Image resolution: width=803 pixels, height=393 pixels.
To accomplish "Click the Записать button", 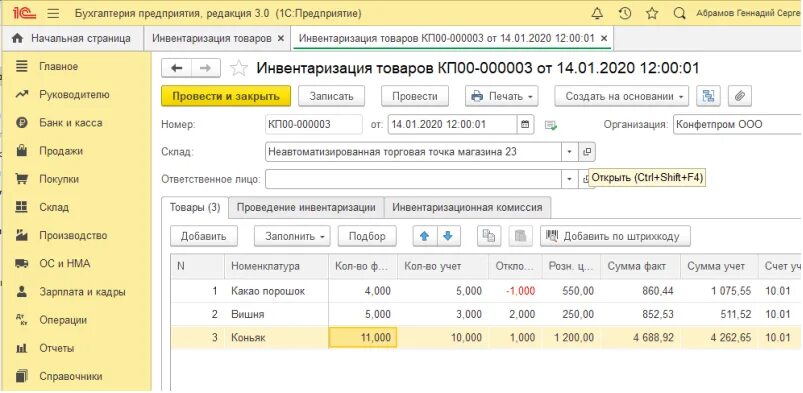I will [x=331, y=96].
